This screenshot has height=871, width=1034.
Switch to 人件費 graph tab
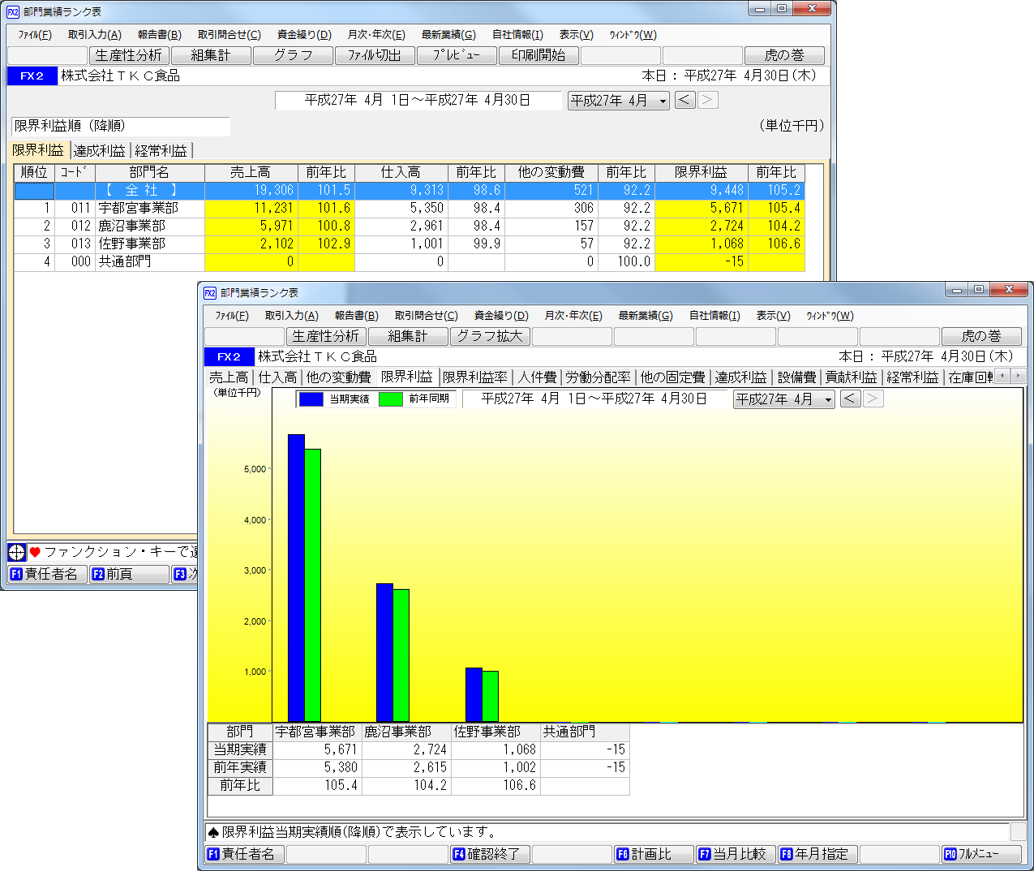pos(537,378)
